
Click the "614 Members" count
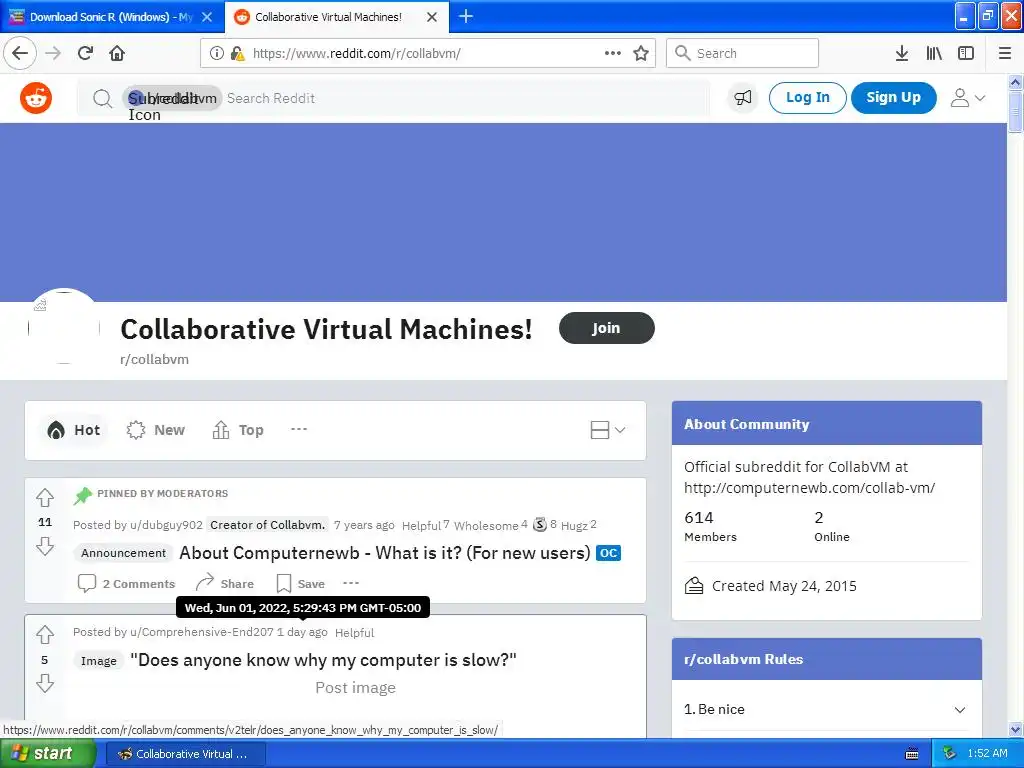(x=710, y=526)
